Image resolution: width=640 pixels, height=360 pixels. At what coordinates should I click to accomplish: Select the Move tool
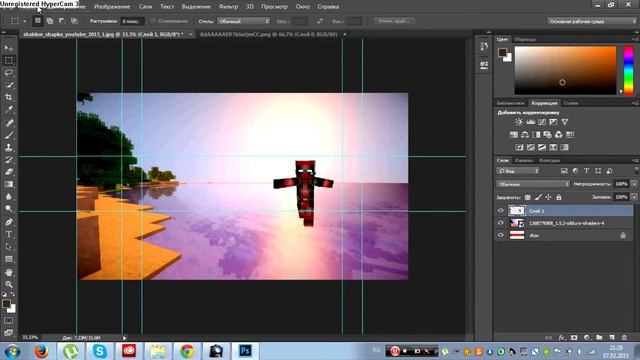coord(9,48)
